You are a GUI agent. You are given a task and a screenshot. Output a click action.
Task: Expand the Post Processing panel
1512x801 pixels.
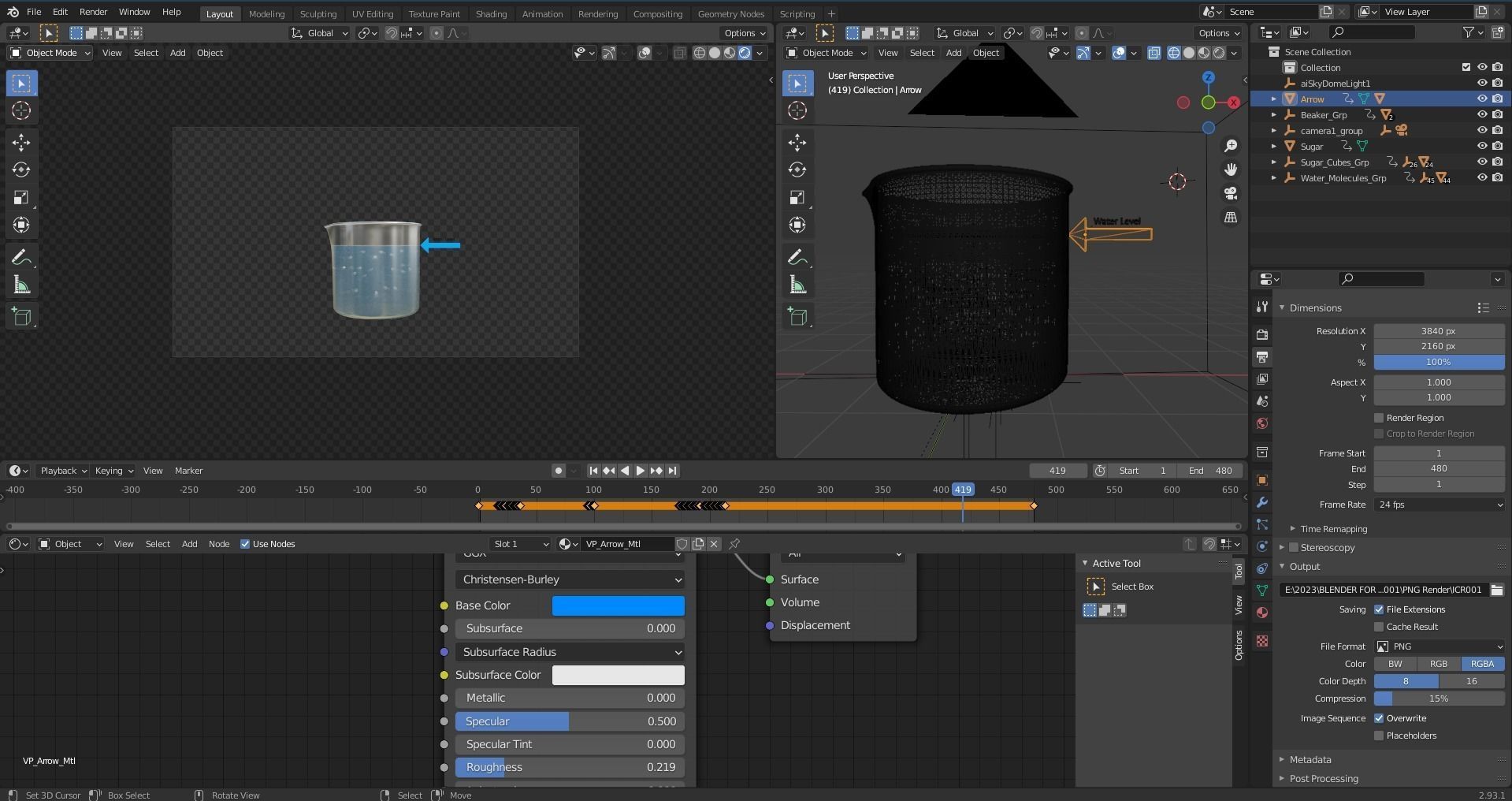1323,778
